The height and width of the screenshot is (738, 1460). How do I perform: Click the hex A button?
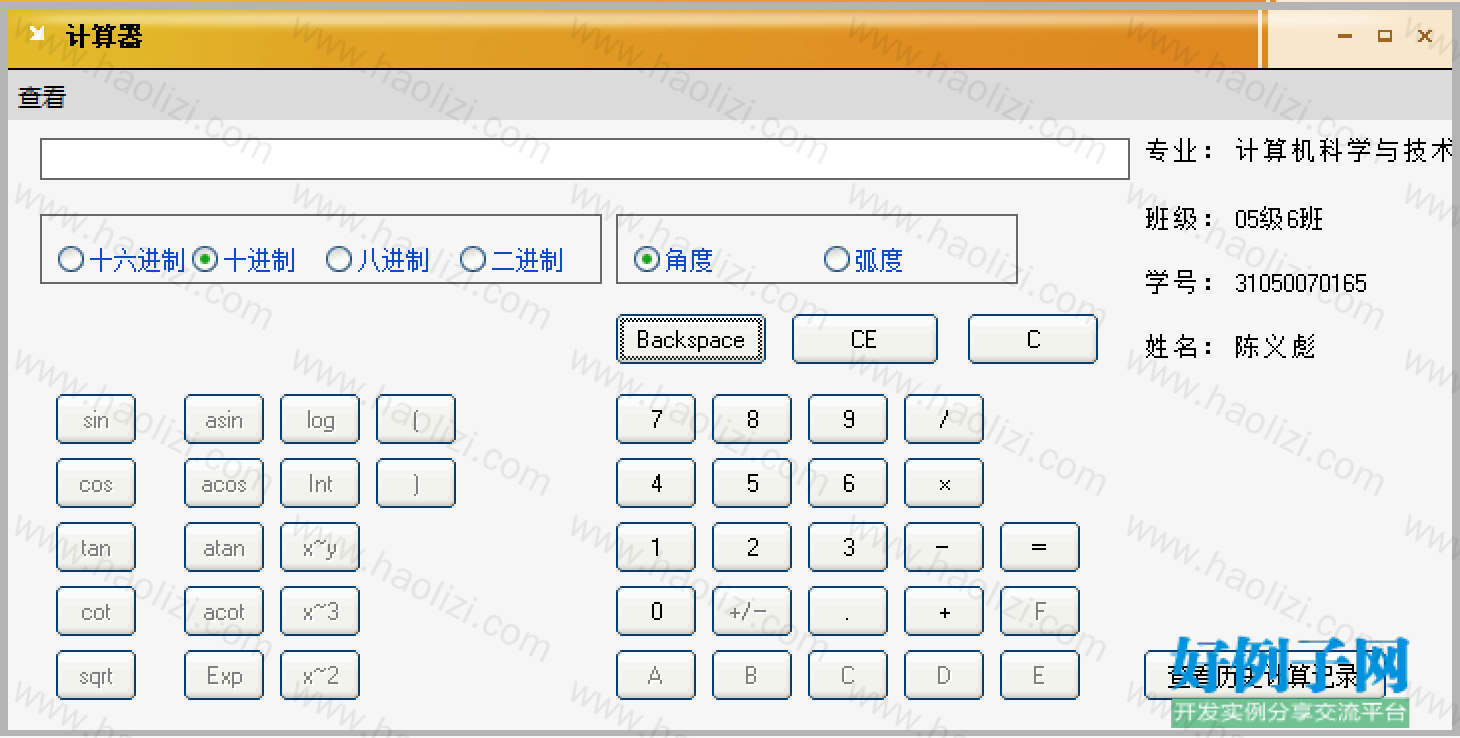pos(656,675)
